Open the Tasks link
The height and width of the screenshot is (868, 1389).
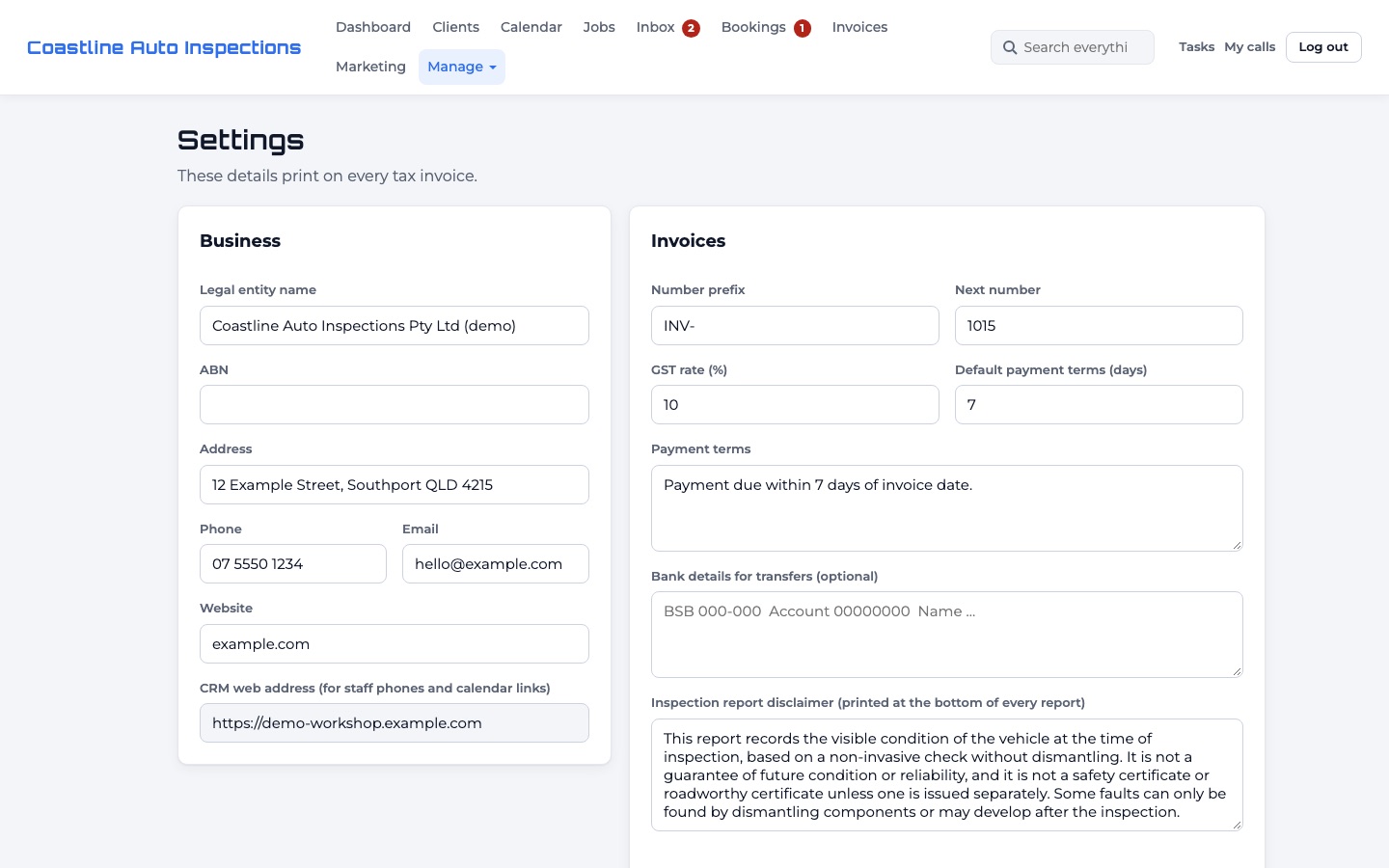[1196, 46]
